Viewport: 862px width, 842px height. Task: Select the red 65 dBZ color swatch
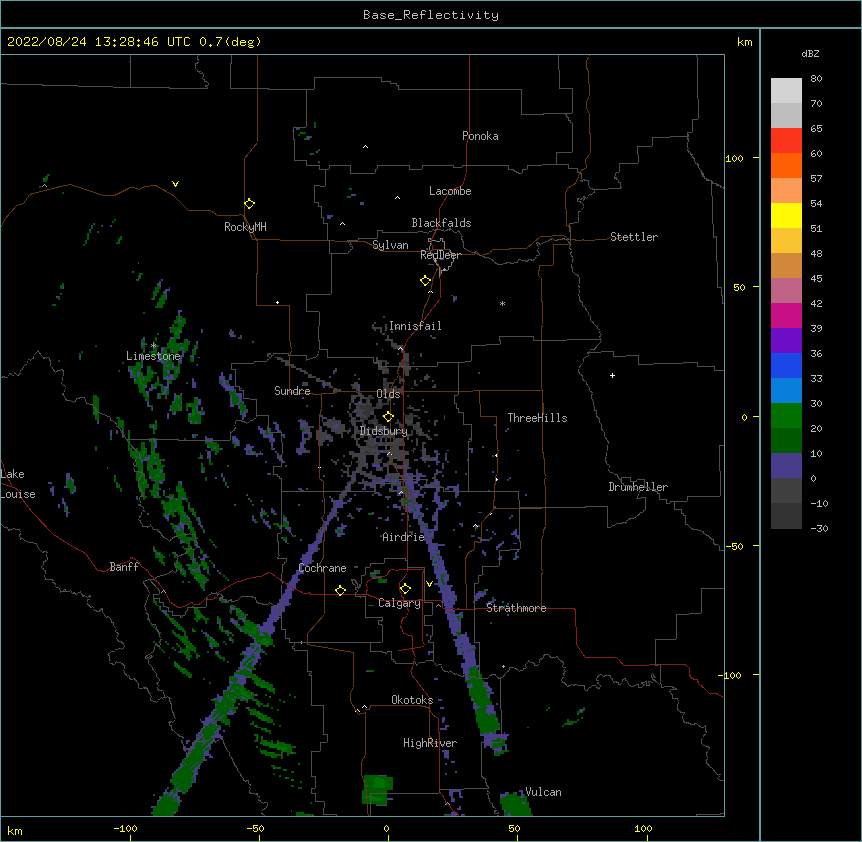(x=786, y=140)
